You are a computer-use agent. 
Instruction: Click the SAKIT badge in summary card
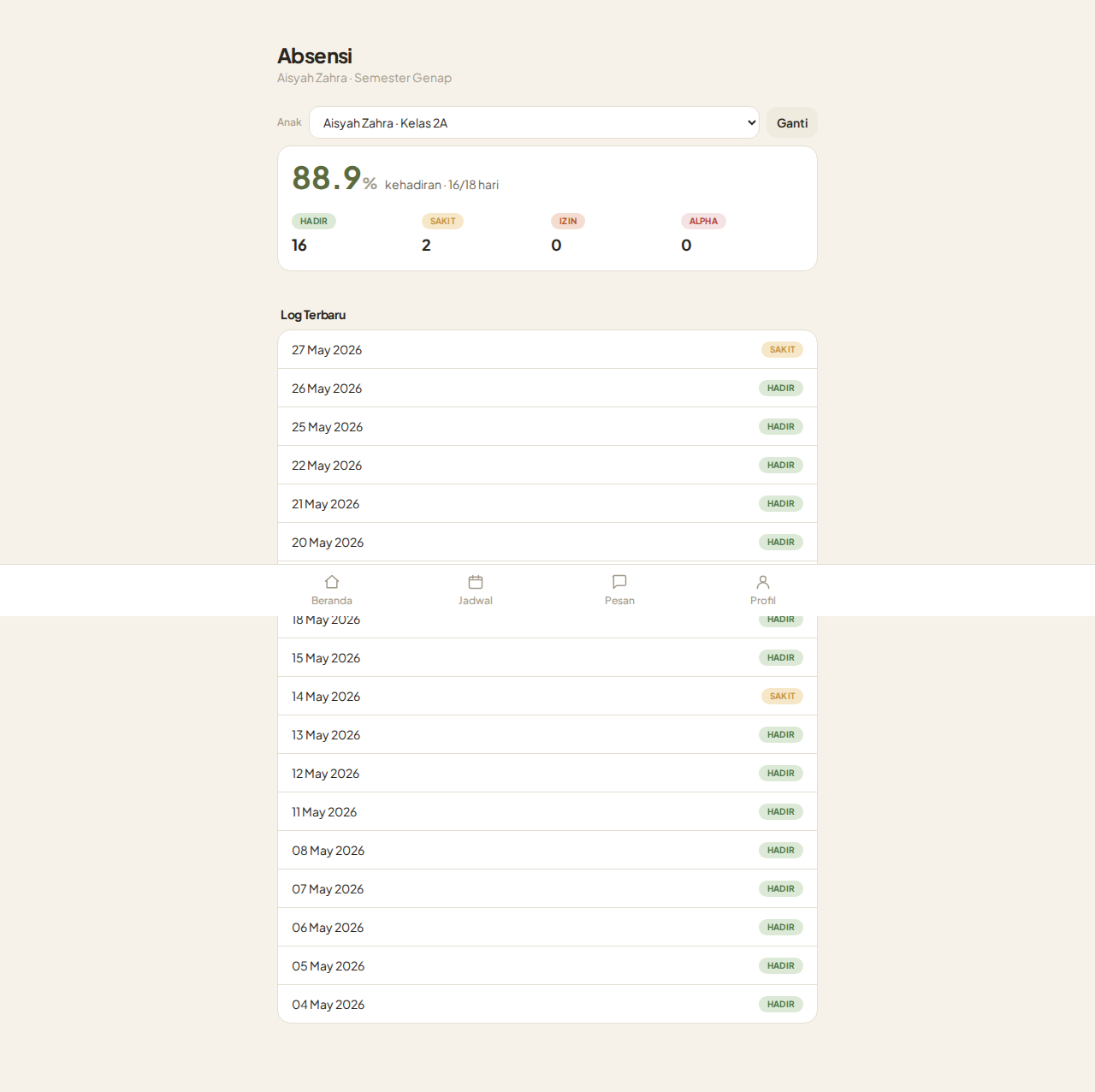[x=442, y=221]
